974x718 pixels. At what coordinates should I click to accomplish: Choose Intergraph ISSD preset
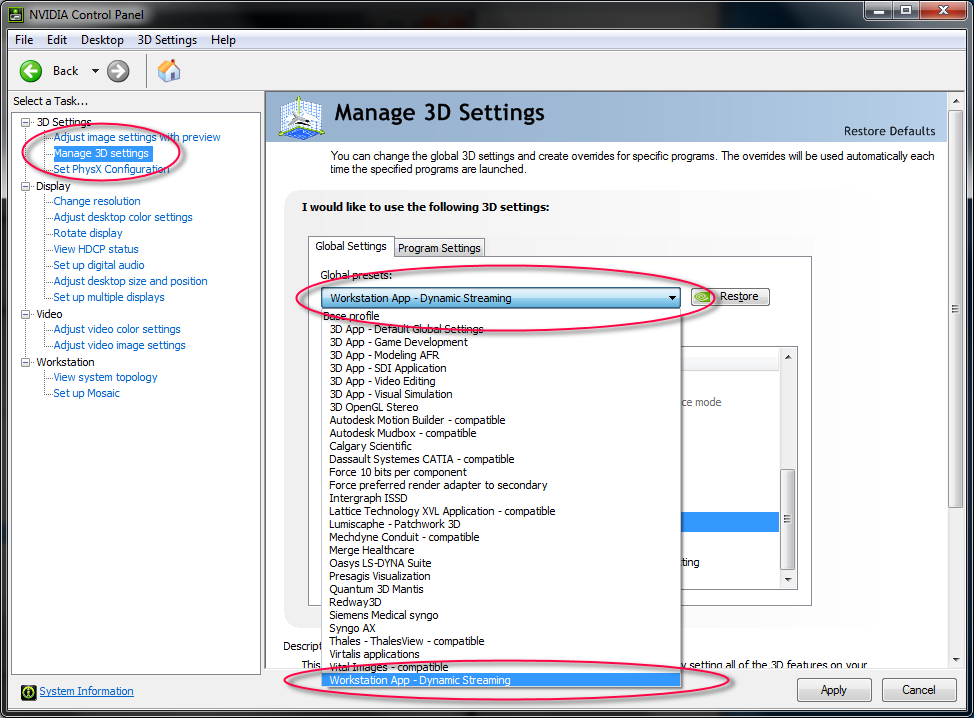tap(501, 499)
